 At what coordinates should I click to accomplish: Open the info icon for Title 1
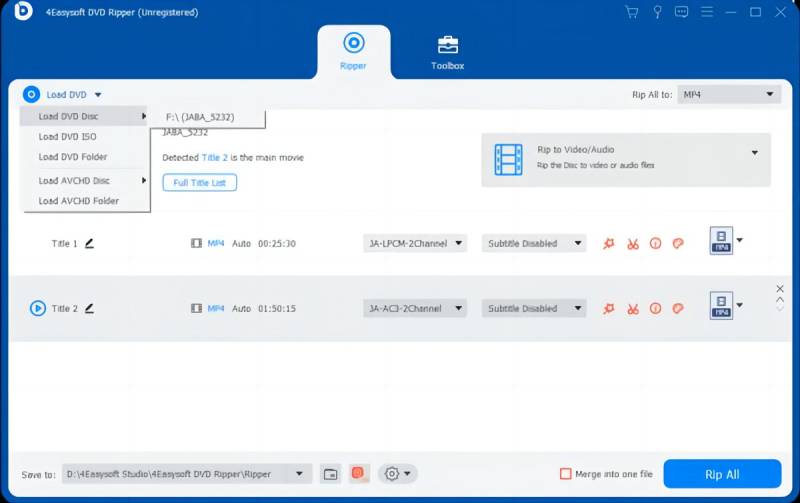pyautogui.click(x=655, y=243)
